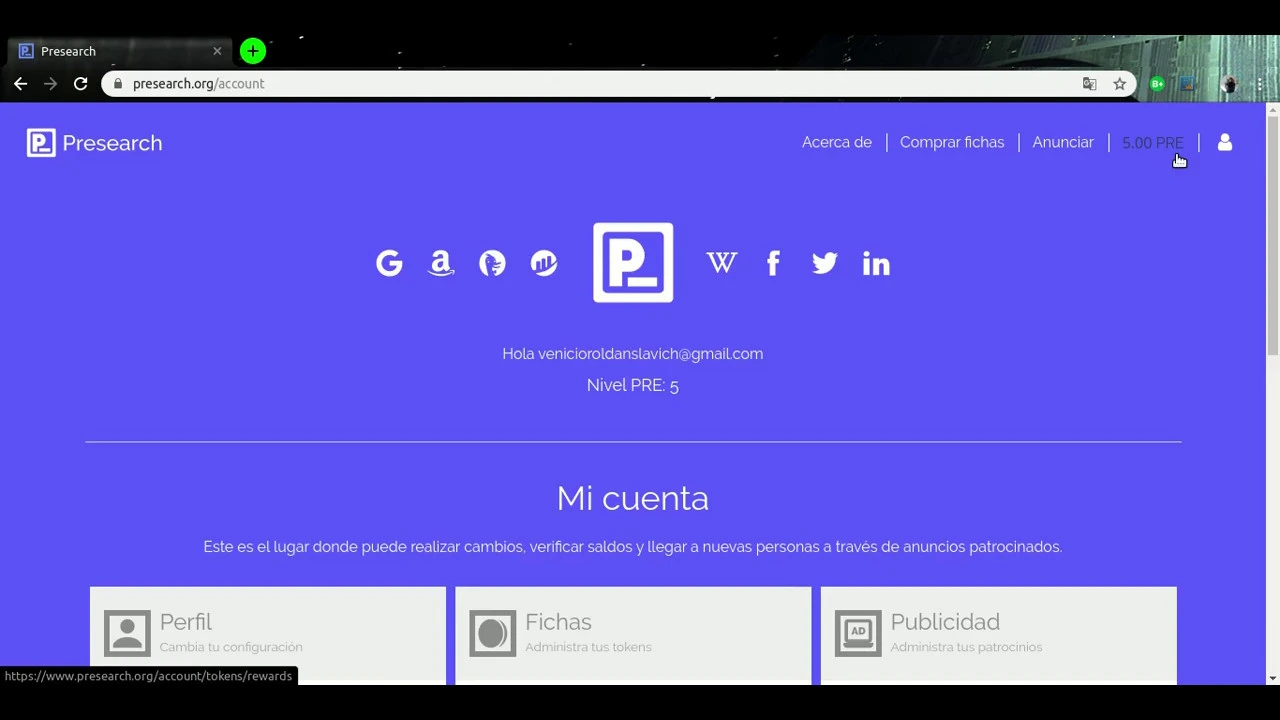Open the user account profile icon
1280x720 pixels.
tap(1225, 143)
